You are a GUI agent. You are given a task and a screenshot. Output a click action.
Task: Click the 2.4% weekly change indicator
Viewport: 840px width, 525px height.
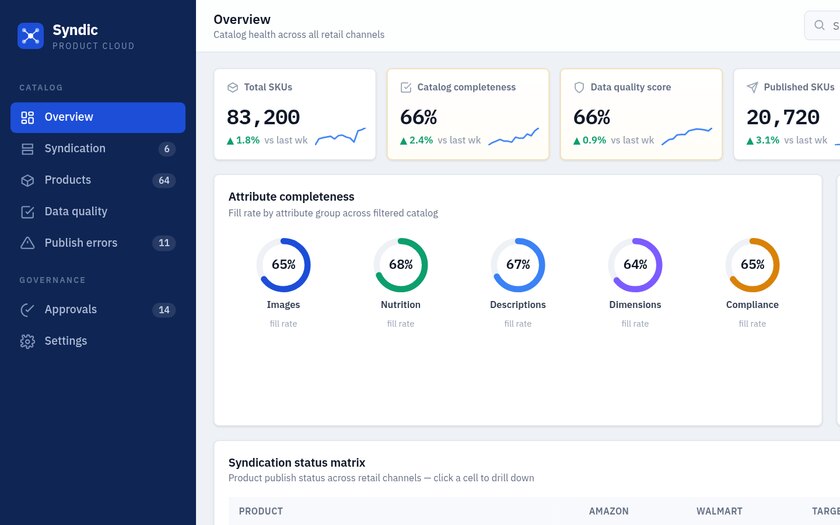(x=416, y=140)
